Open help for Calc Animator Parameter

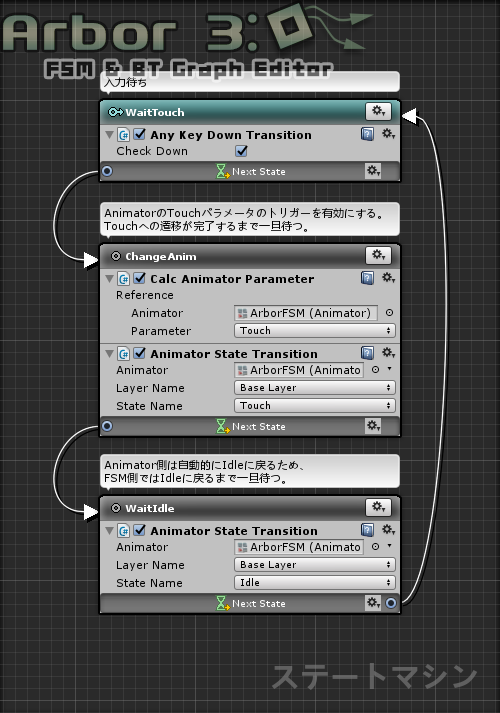(x=367, y=278)
